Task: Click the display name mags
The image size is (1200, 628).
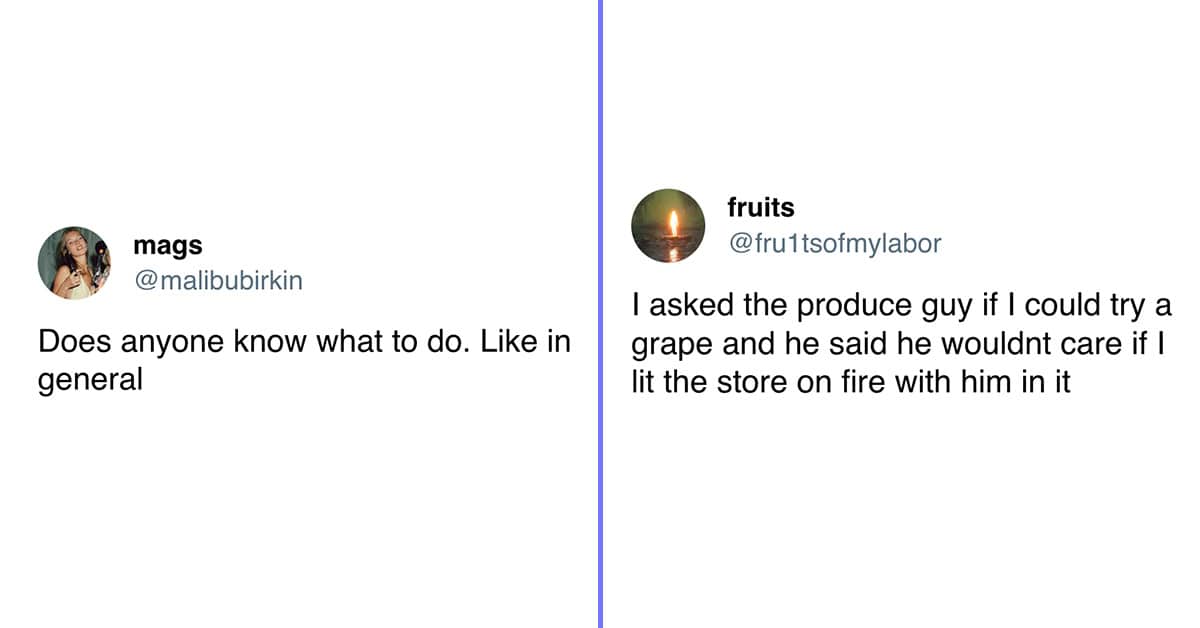Action: [x=167, y=246]
